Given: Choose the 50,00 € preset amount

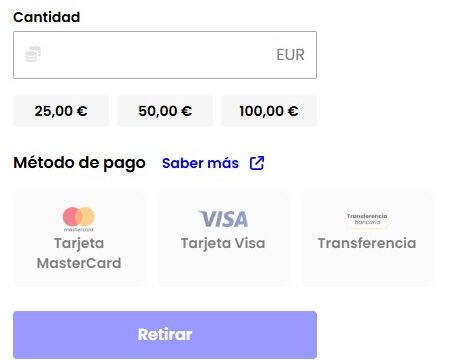Looking at the screenshot, I should [165, 111].
